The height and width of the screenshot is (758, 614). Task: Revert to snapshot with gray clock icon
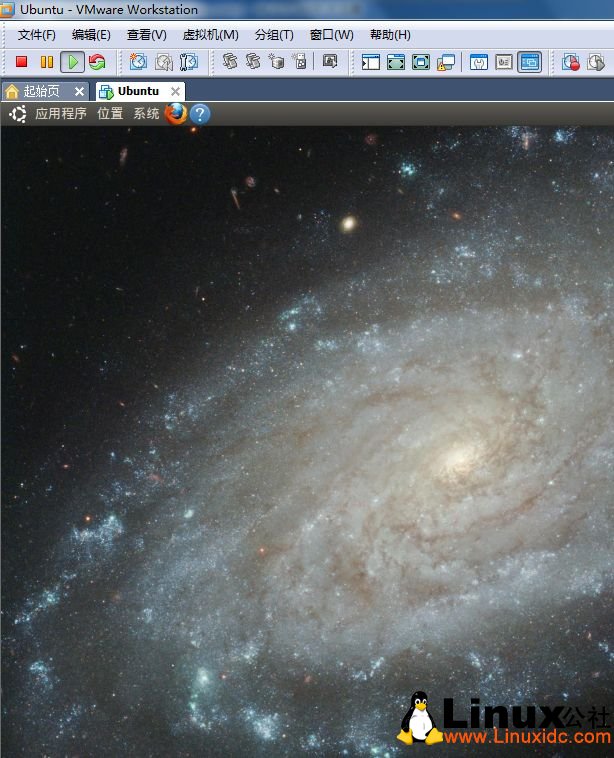tap(164, 62)
